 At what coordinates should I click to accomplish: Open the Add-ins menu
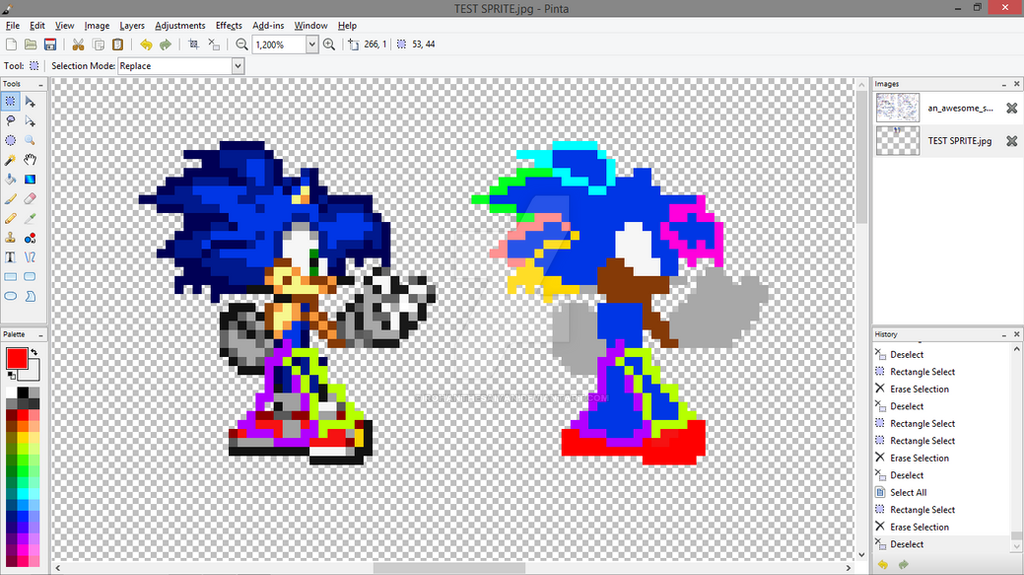[x=268, y=25]
